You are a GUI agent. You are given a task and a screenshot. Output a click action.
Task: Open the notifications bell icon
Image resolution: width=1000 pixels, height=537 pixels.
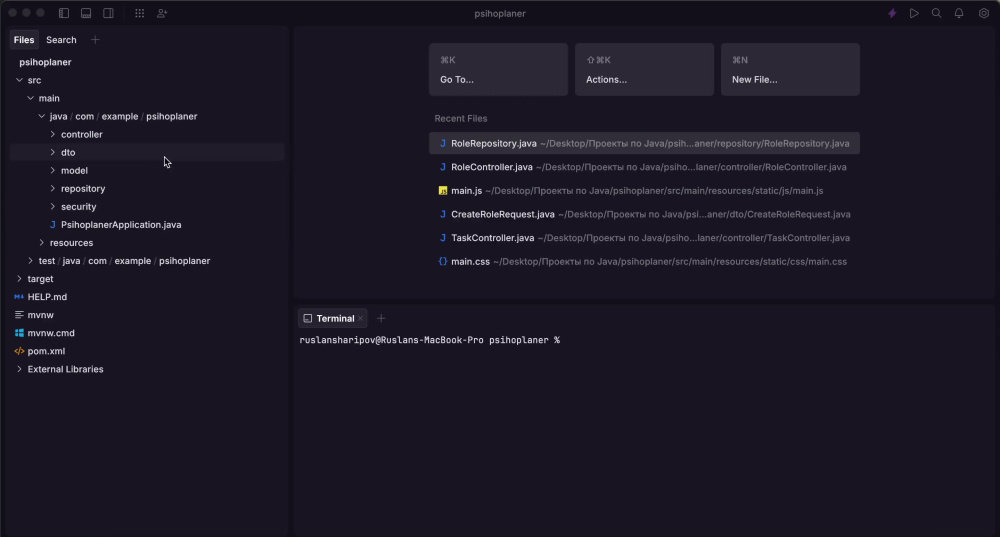pos(959,13)
